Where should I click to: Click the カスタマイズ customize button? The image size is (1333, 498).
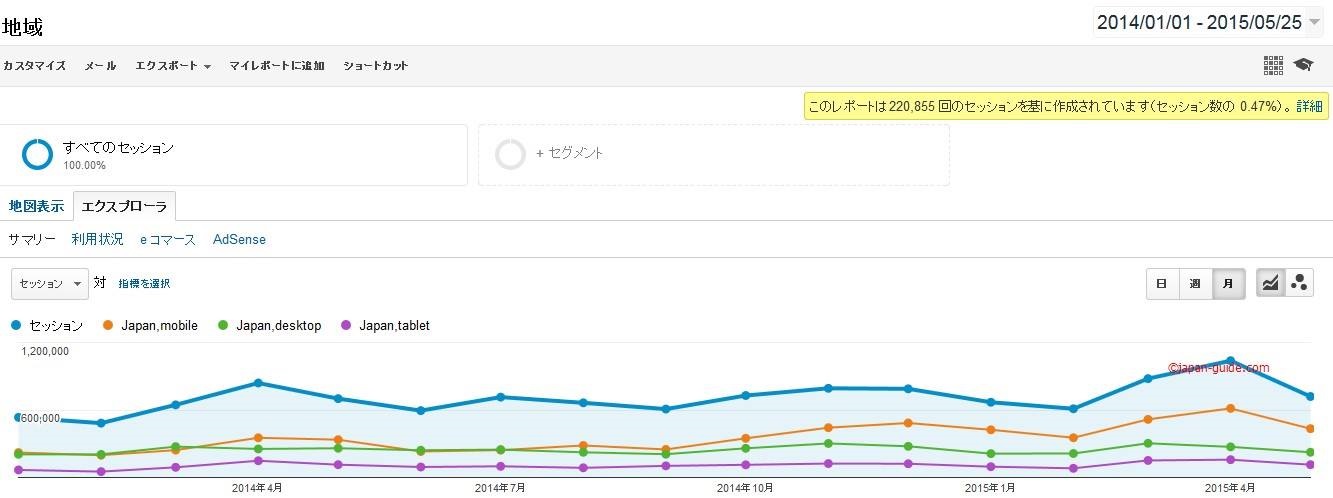(34, 66)
